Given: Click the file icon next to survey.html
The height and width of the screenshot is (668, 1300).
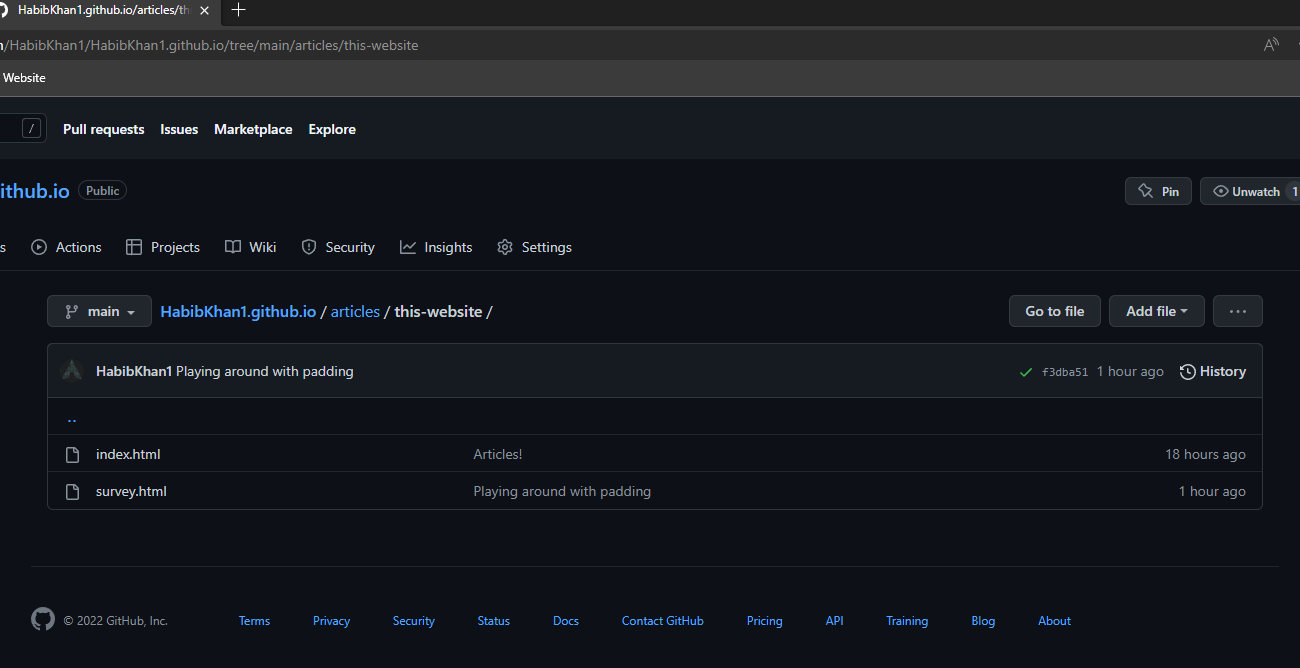Looking at the screenshot, I should pos(72,492).
